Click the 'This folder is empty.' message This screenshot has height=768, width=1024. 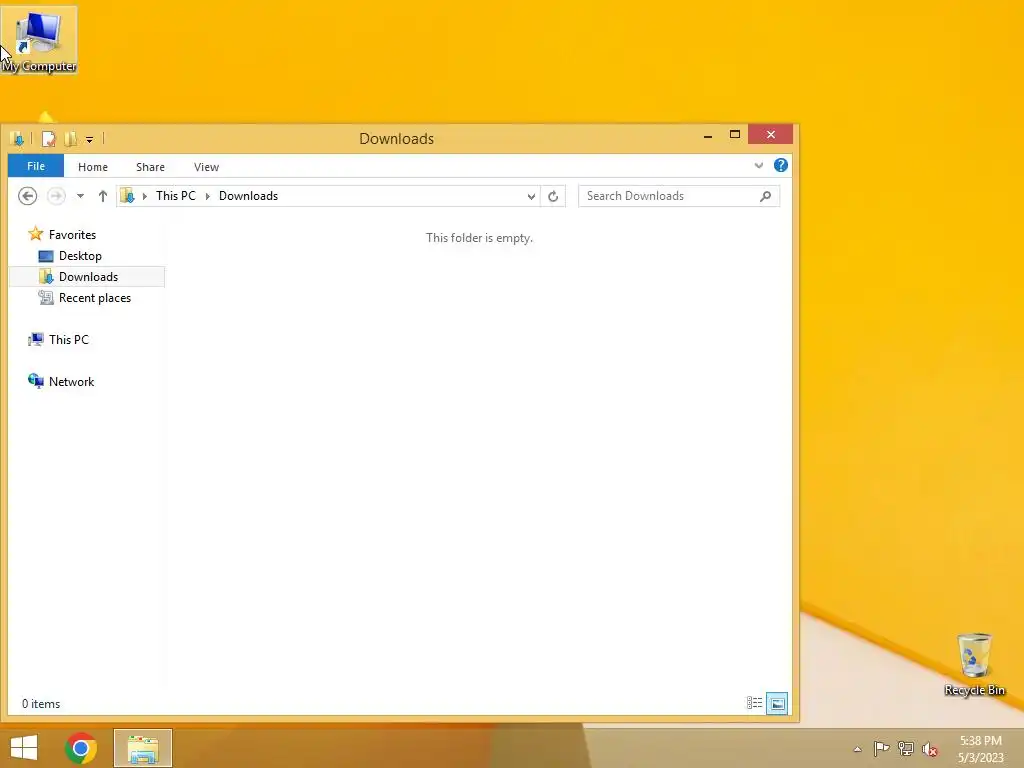click(x=479, y=238)
